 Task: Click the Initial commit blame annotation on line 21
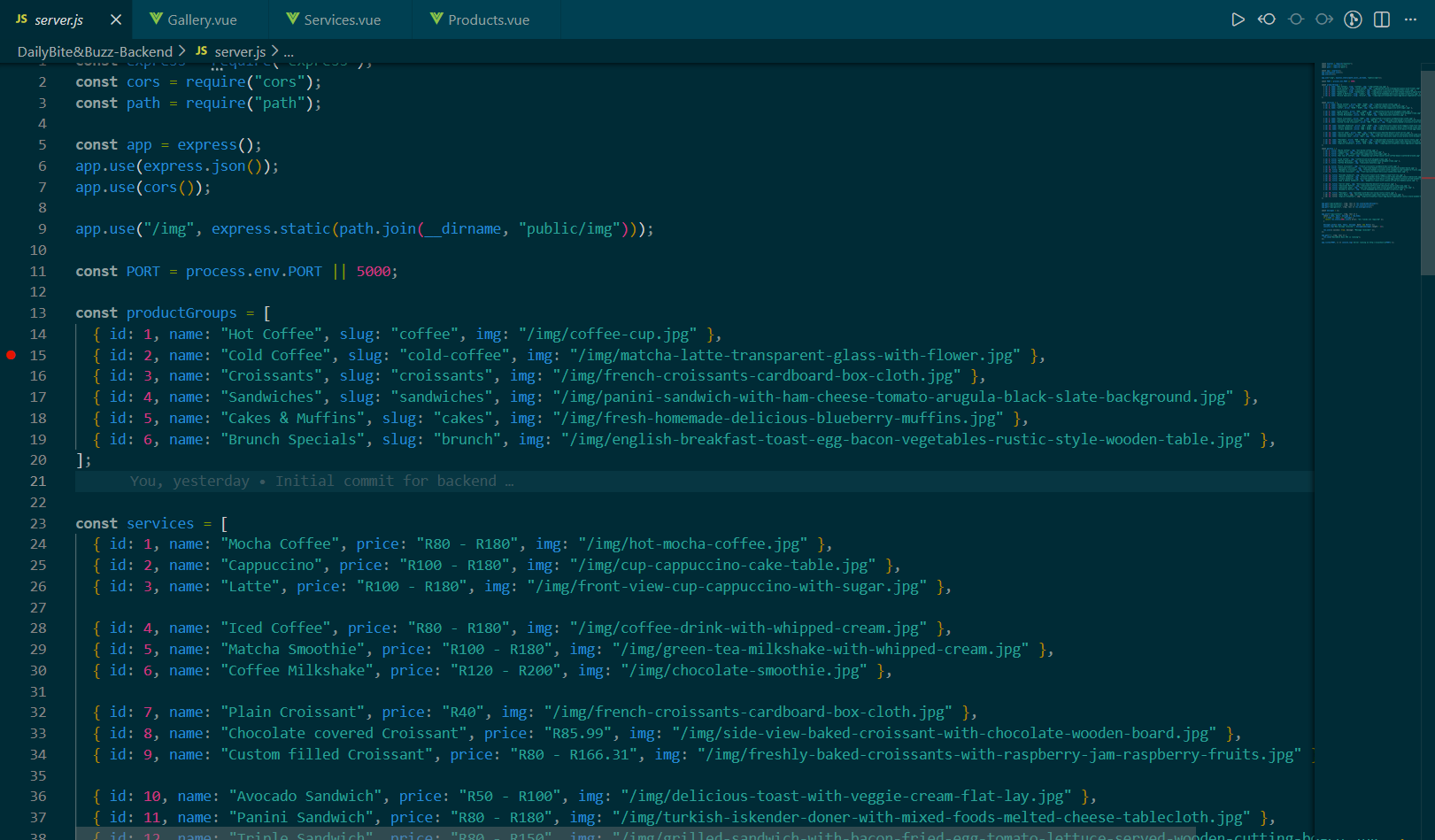point(319,481)
